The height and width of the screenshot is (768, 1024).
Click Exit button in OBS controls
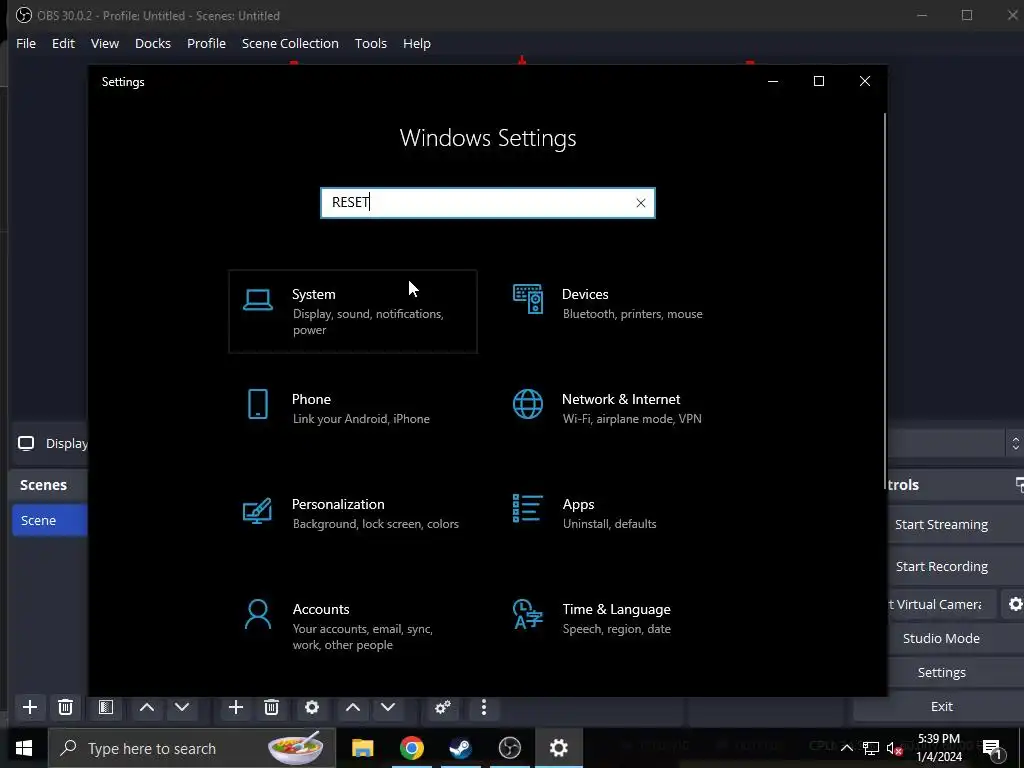(941, 706)
